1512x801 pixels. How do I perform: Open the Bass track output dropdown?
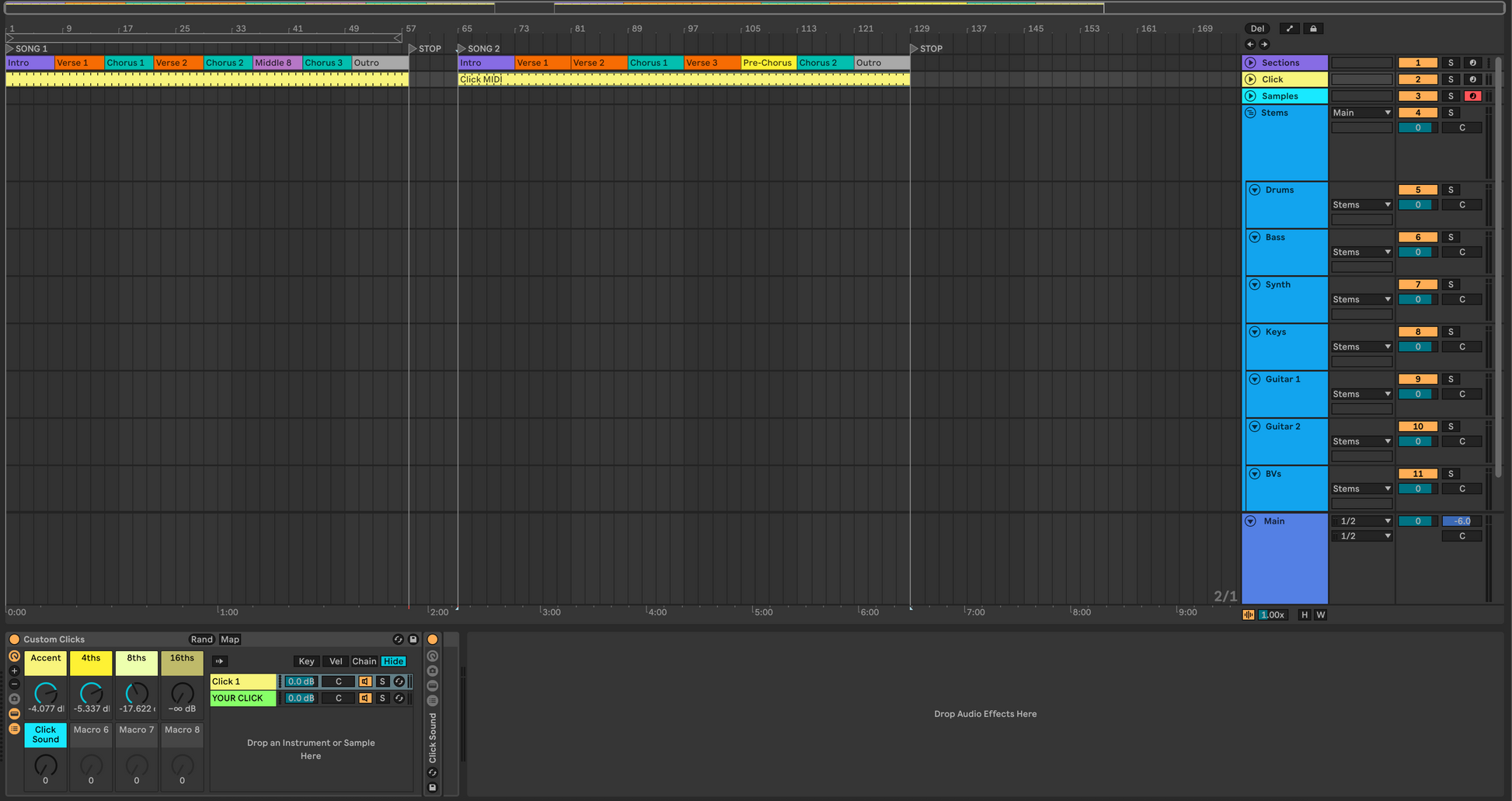pos(1361,252)
